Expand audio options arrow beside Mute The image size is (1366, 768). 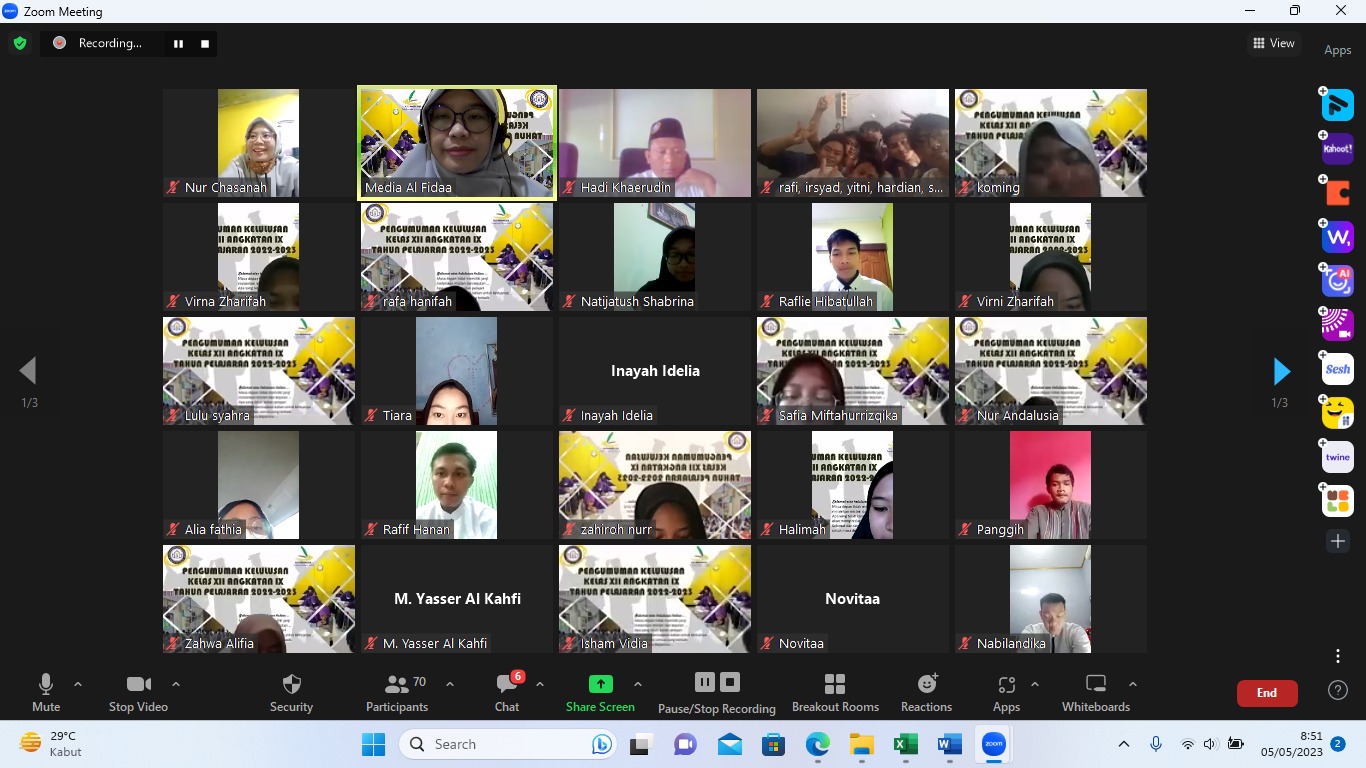tap(78, 685)
